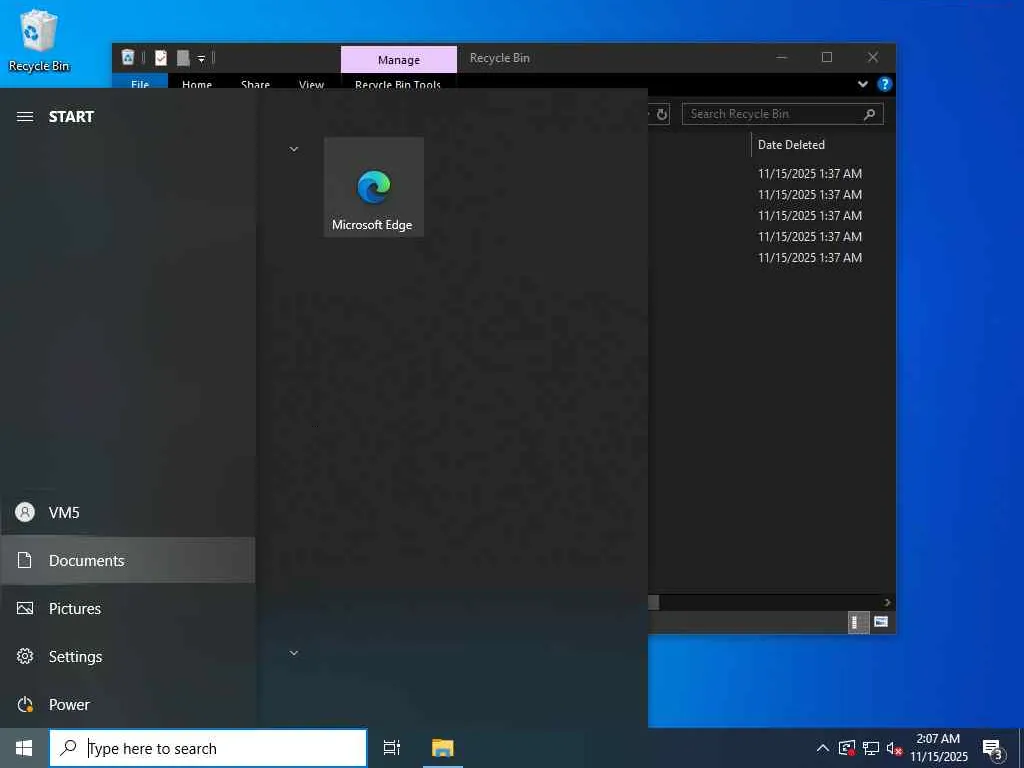
Task: Click the horizontal scrollbar right arrow
Action: click(x=888, y=602)
